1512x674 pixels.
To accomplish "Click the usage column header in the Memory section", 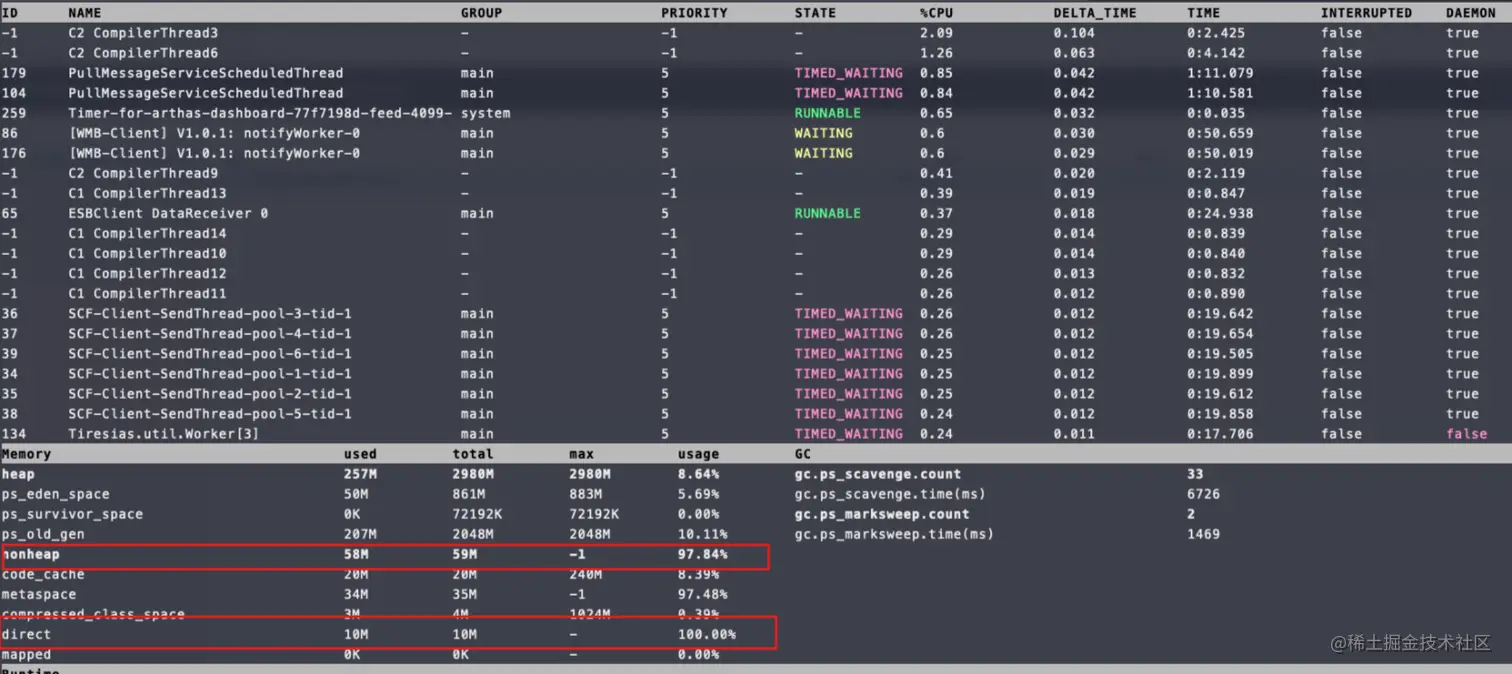I will 698,453.
